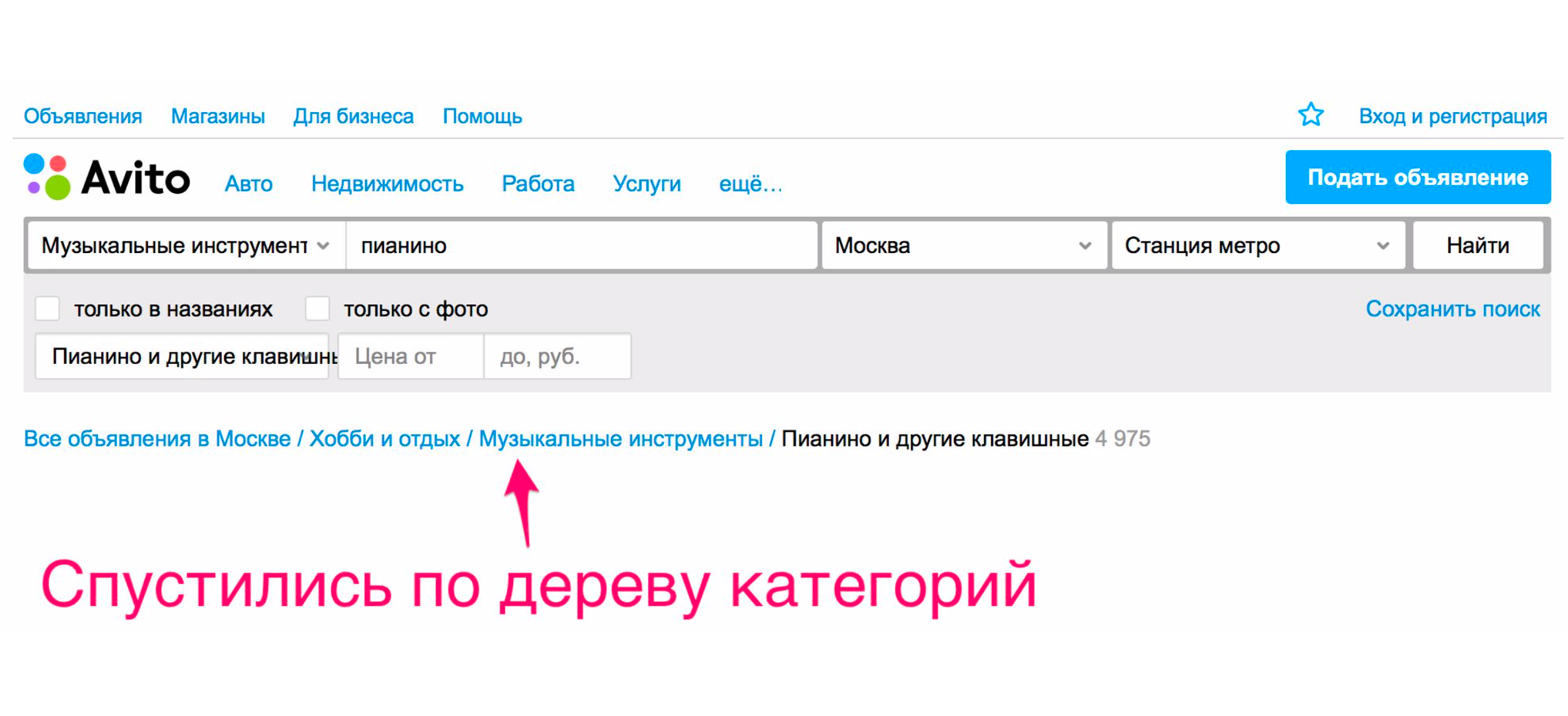Focus the search field containing 'пианино'
Screen dimensions: 1568x716
[x=582, y=245]
